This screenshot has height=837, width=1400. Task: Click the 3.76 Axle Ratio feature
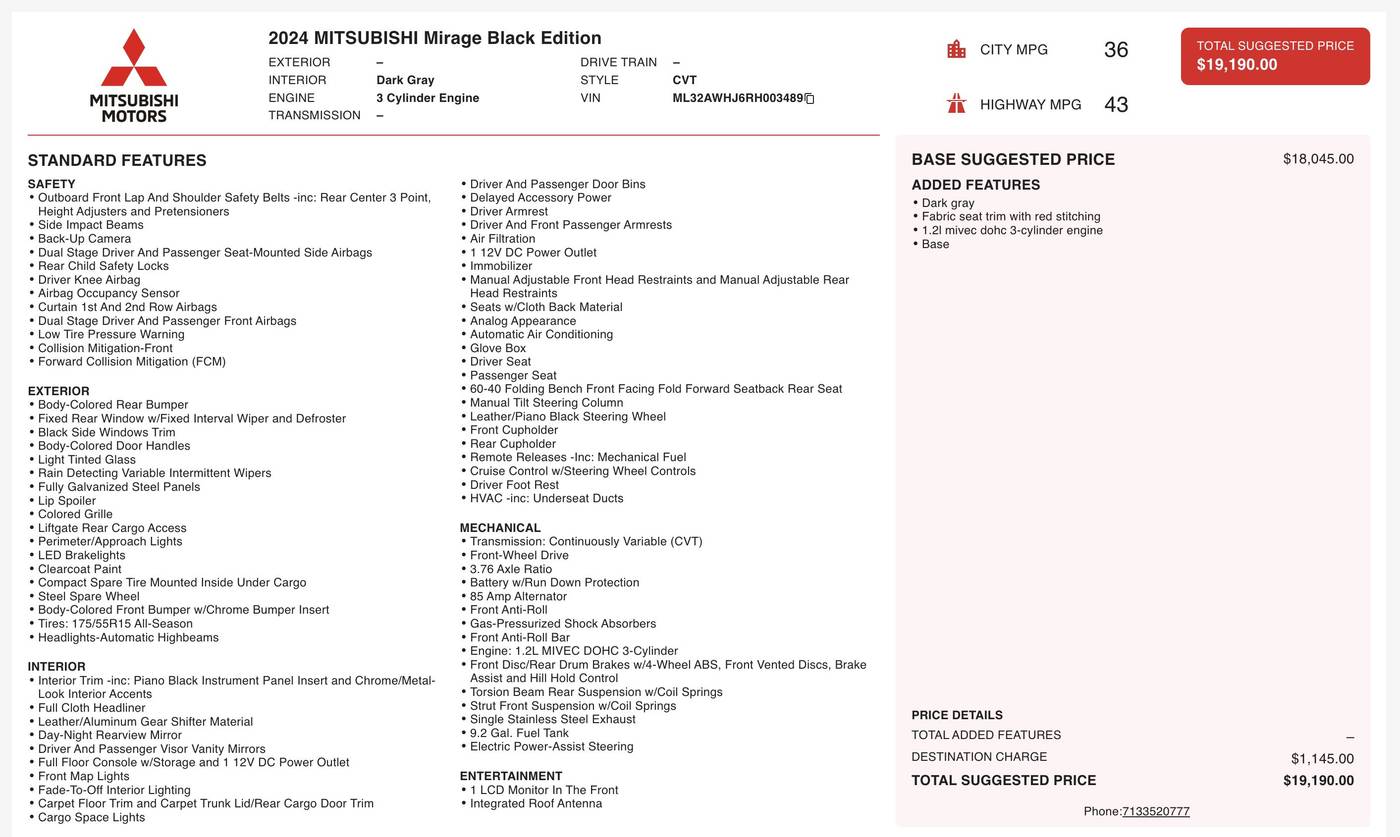coord(511,569)
